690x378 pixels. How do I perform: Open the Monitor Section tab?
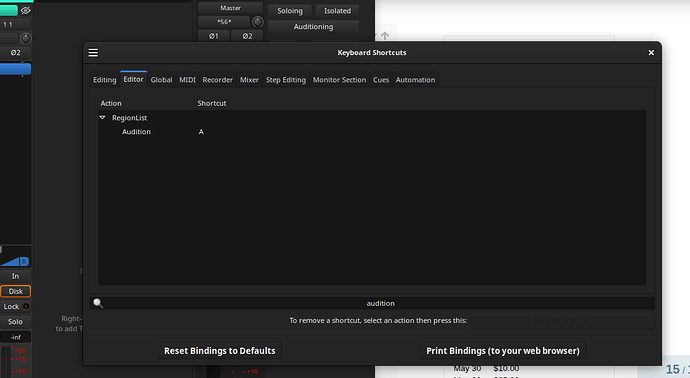pyautogui.click(x=339, y=80)
